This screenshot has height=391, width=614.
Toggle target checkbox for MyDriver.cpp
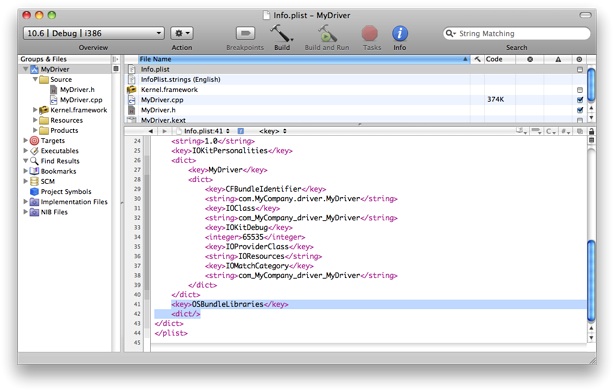point(580,100)
